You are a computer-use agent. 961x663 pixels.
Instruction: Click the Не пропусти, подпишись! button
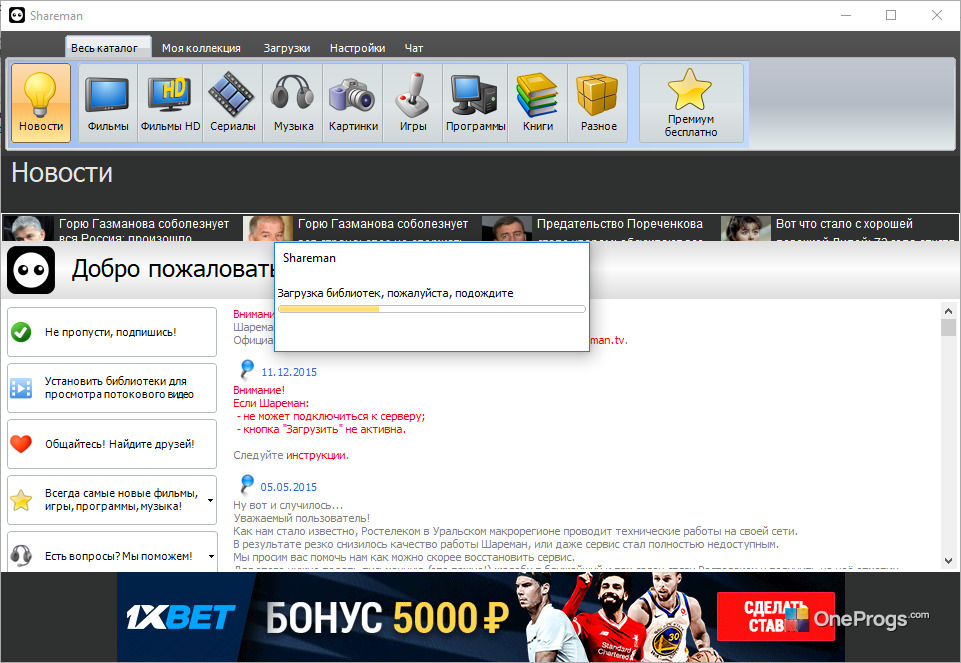click(112, 332)
